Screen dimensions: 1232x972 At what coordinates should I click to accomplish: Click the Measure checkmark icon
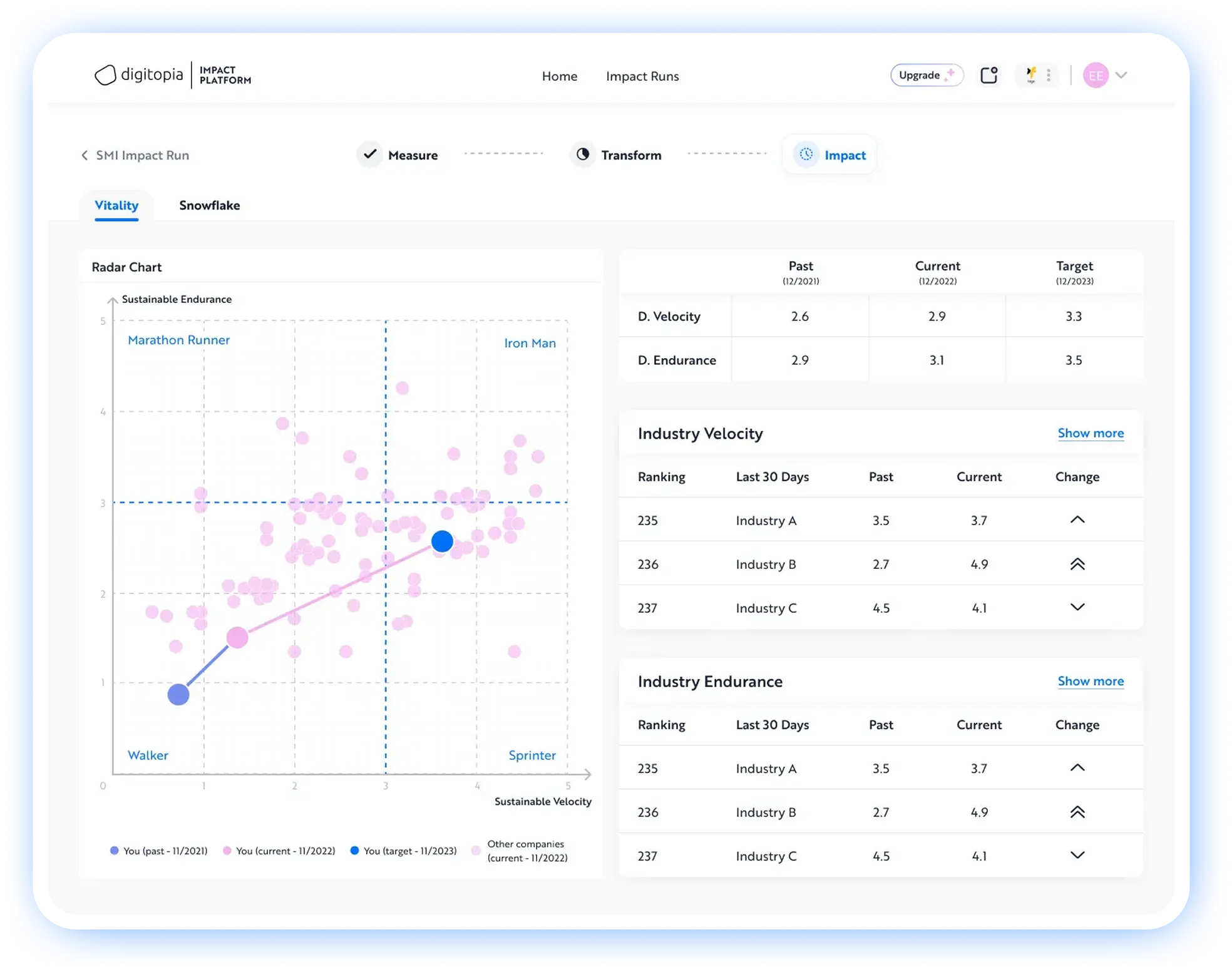pos(370,154)
